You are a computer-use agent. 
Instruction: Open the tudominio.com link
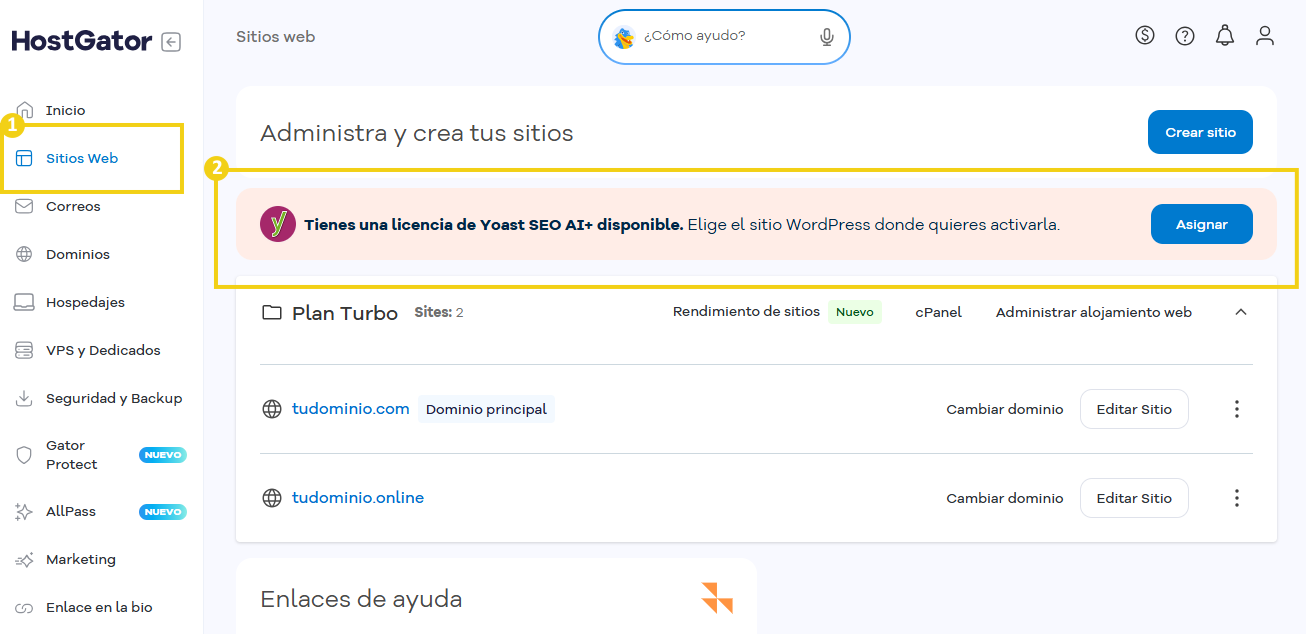351,409
